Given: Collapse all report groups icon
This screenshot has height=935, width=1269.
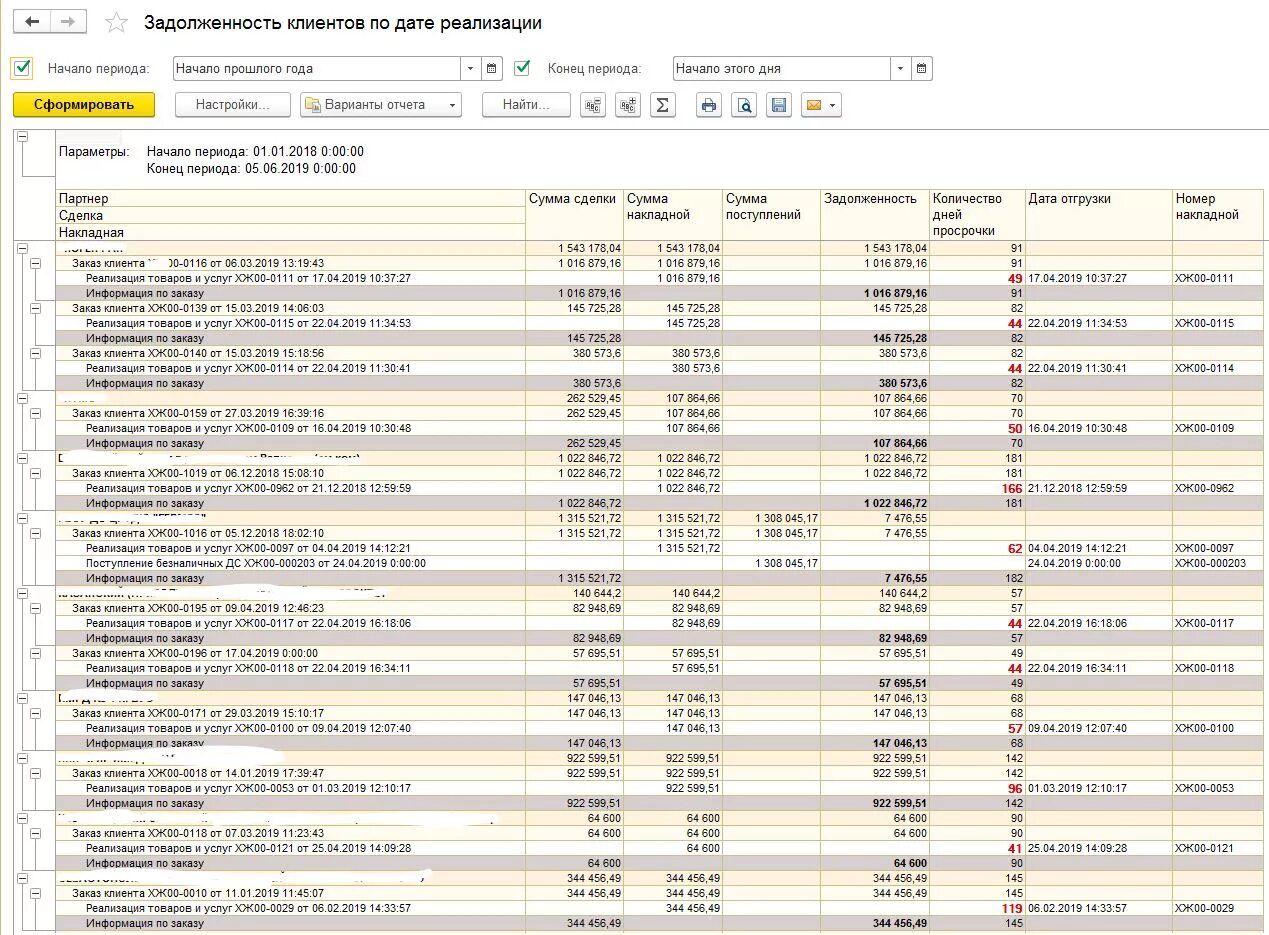Looking at the screenshot, I should click(x=594, y=105).
